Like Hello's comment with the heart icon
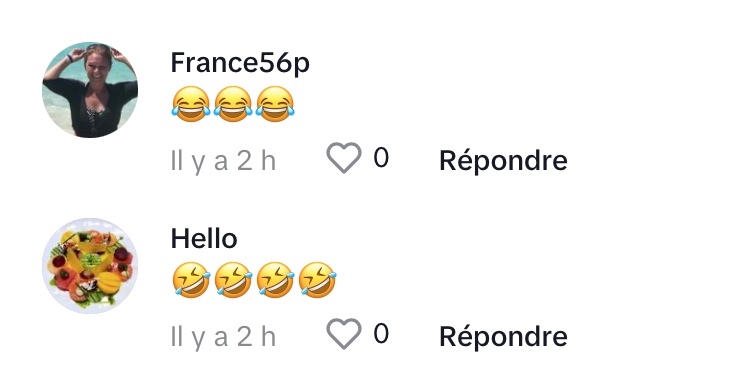752x370 pixels. click(343, 334)
